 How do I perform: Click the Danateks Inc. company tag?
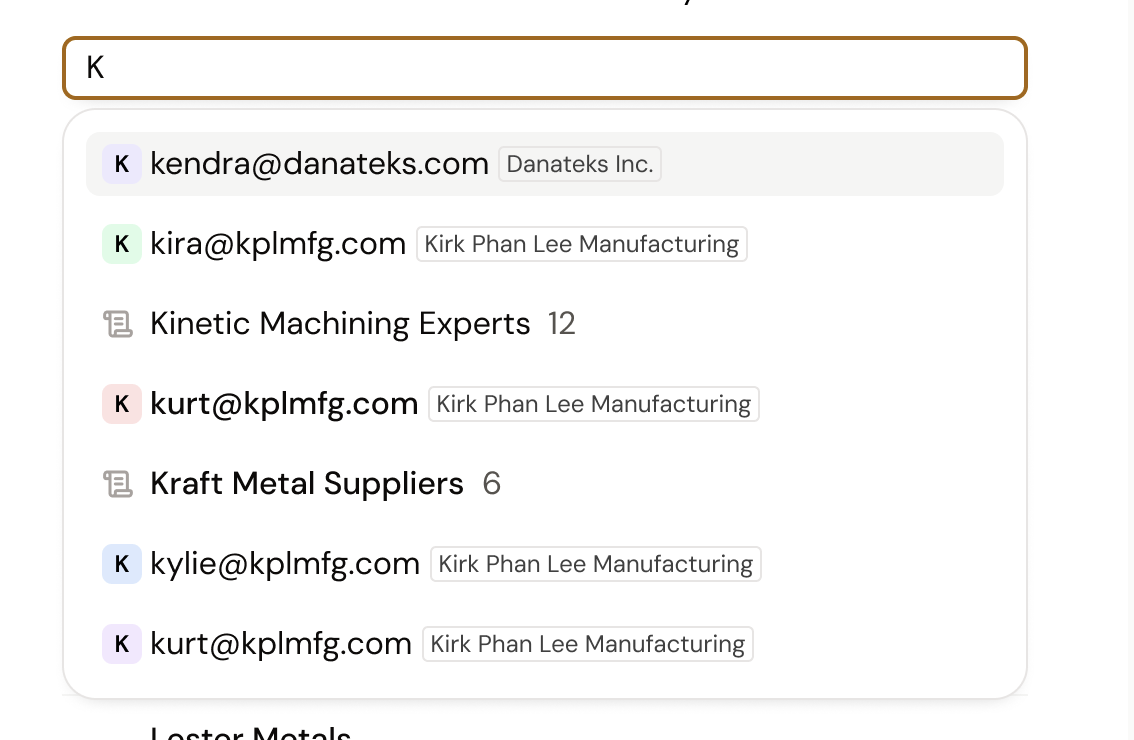tap(580, 164)
